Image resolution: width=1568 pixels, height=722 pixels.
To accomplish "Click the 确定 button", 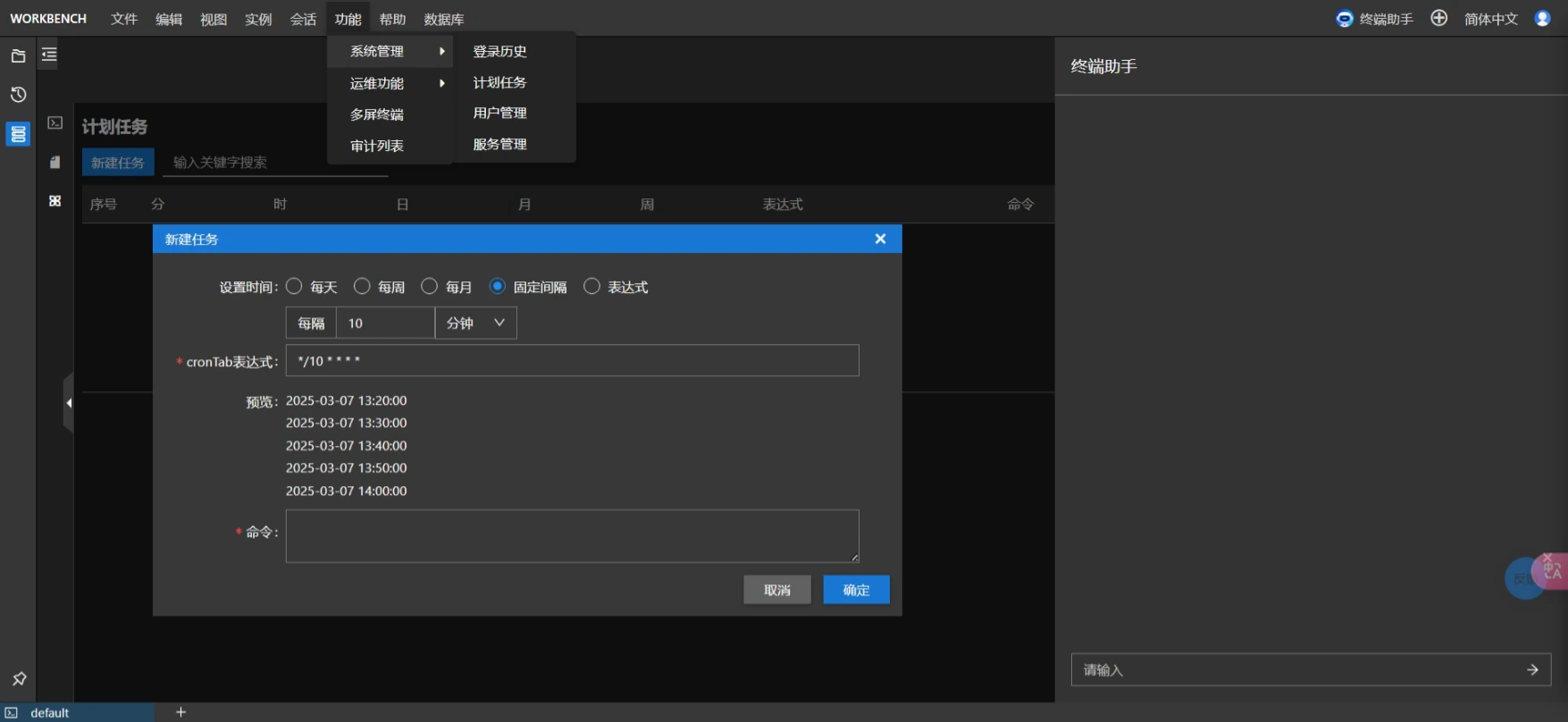I will pyautogui.click(x=856, y=590).
